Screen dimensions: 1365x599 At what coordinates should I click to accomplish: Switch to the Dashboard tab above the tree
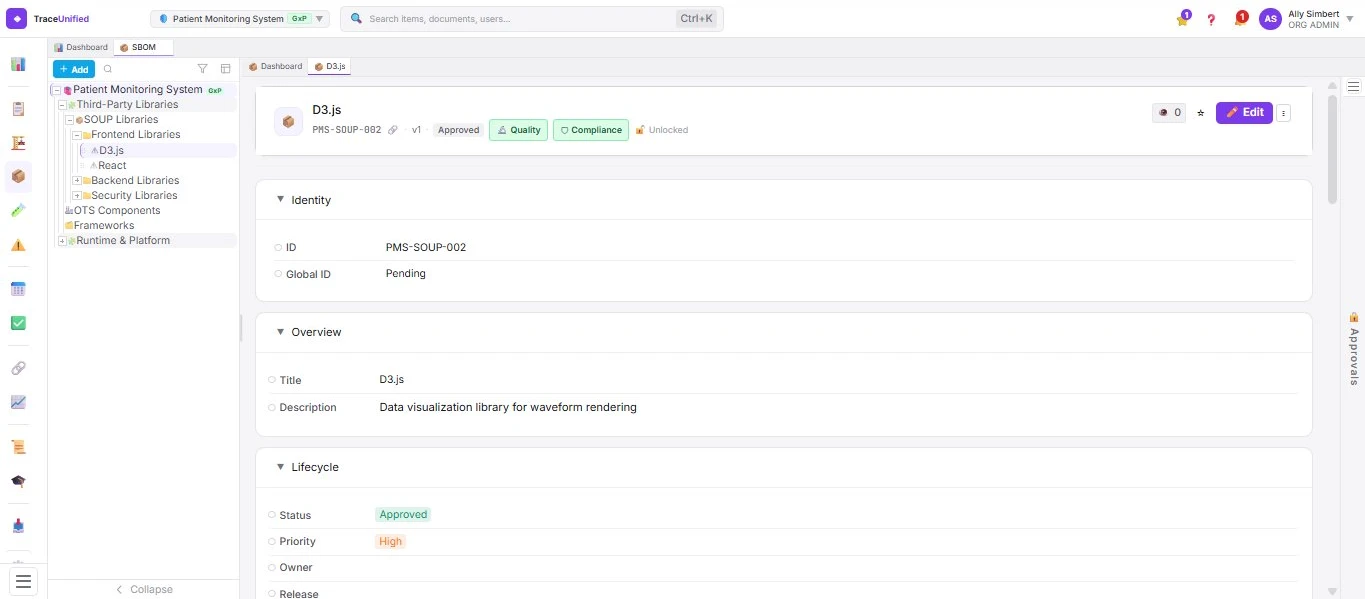82,47
